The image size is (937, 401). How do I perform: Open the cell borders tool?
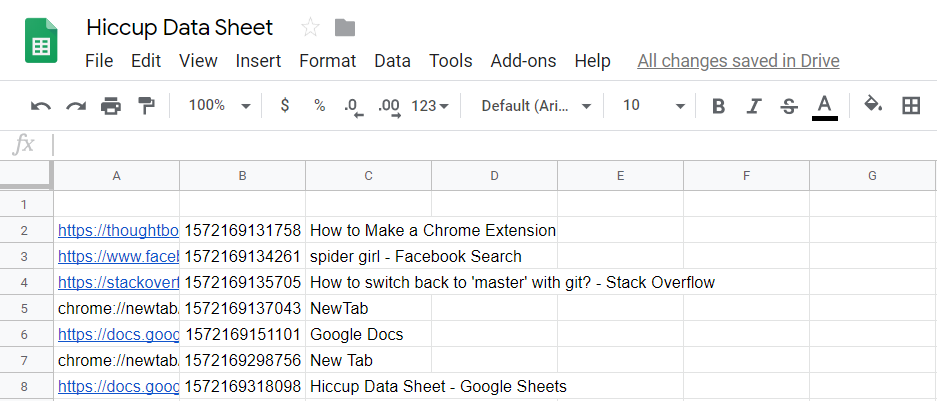click(911, 105)
